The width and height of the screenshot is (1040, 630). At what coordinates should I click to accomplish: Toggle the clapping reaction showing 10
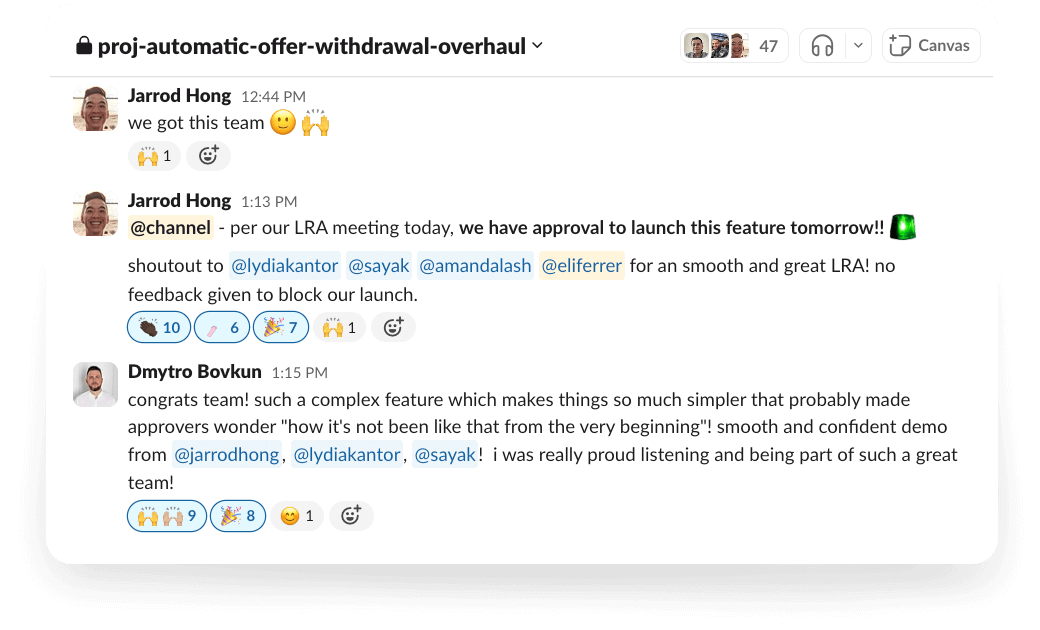[158, 327]
